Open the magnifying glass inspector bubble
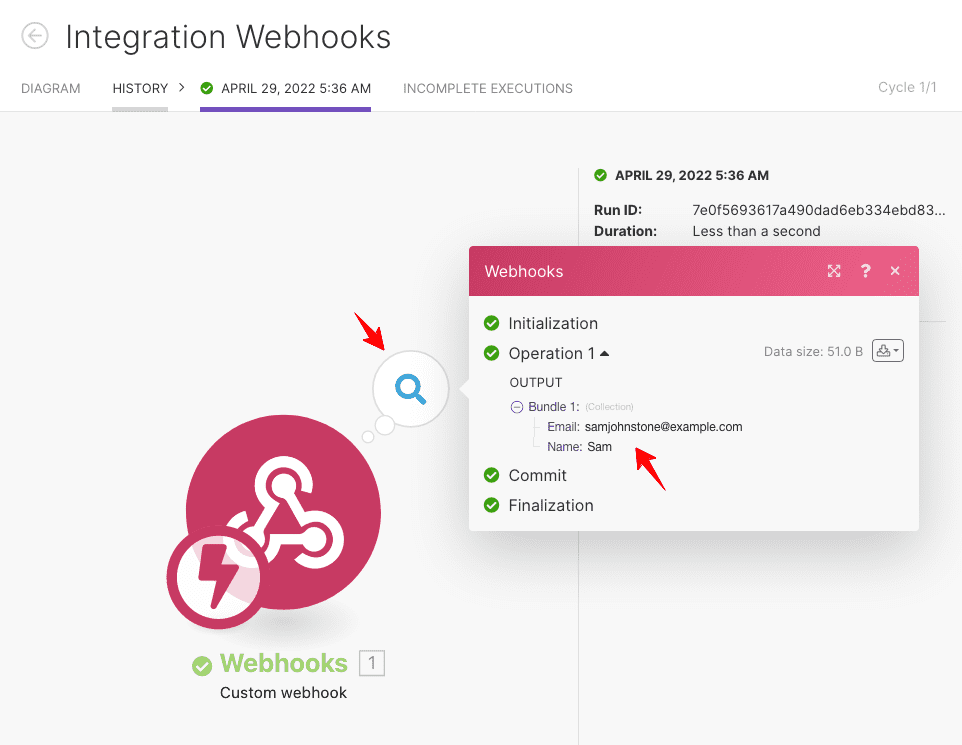 [x=410, y=388]
